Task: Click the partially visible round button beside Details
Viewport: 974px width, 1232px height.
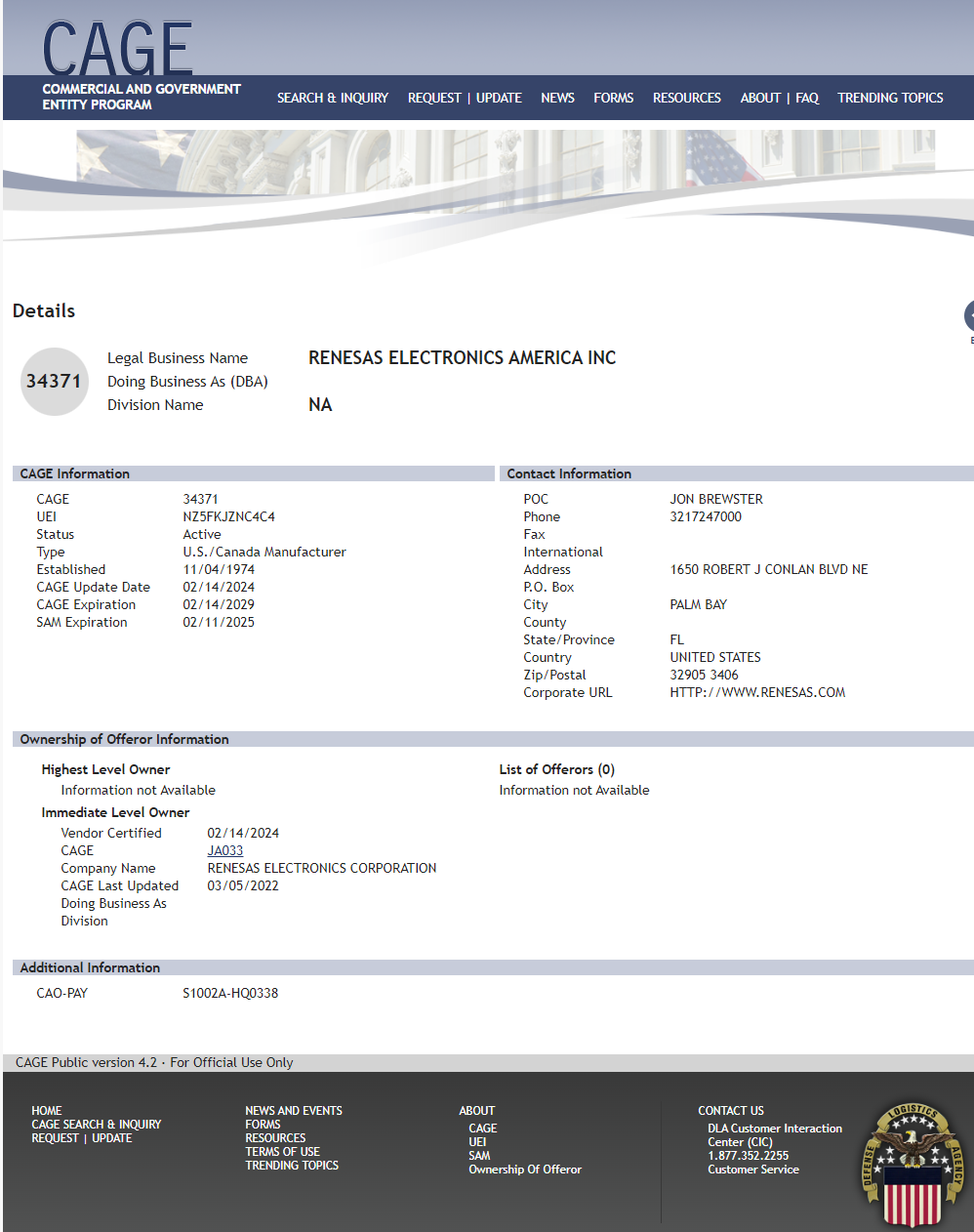Action: tap(968, 315)
